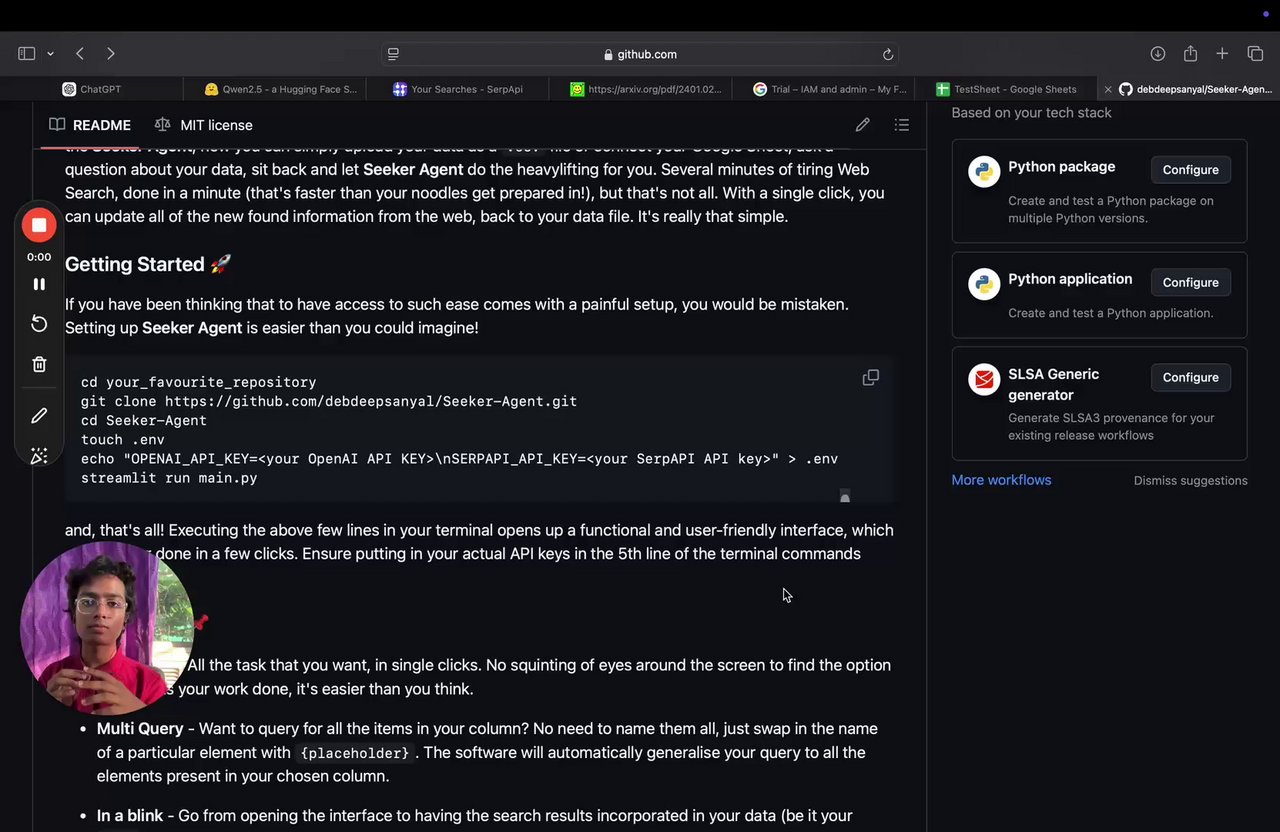This screenshot has width=1280, height=832.
Task: Expand the sidebar dropdown chevron
Action: pyautogui.click(x=50, y=54)
